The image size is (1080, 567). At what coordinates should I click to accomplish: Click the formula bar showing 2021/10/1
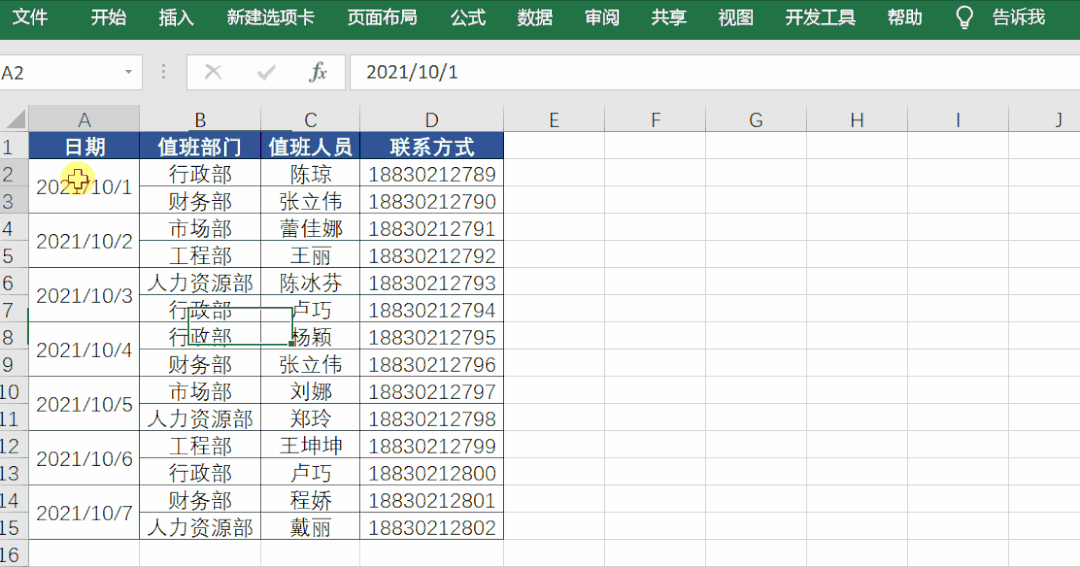715,72
